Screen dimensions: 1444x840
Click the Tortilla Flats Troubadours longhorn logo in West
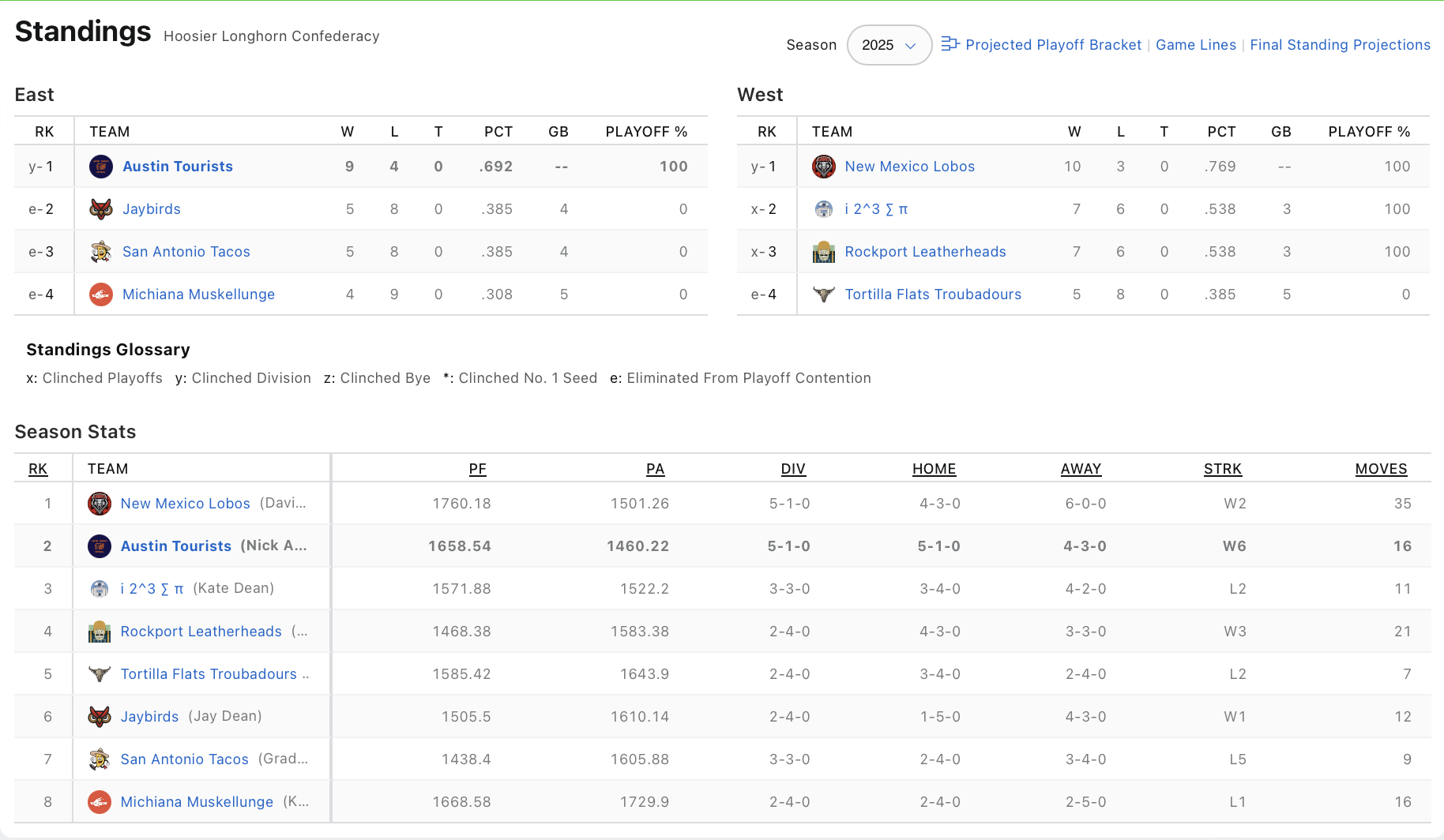click(823, 294)
